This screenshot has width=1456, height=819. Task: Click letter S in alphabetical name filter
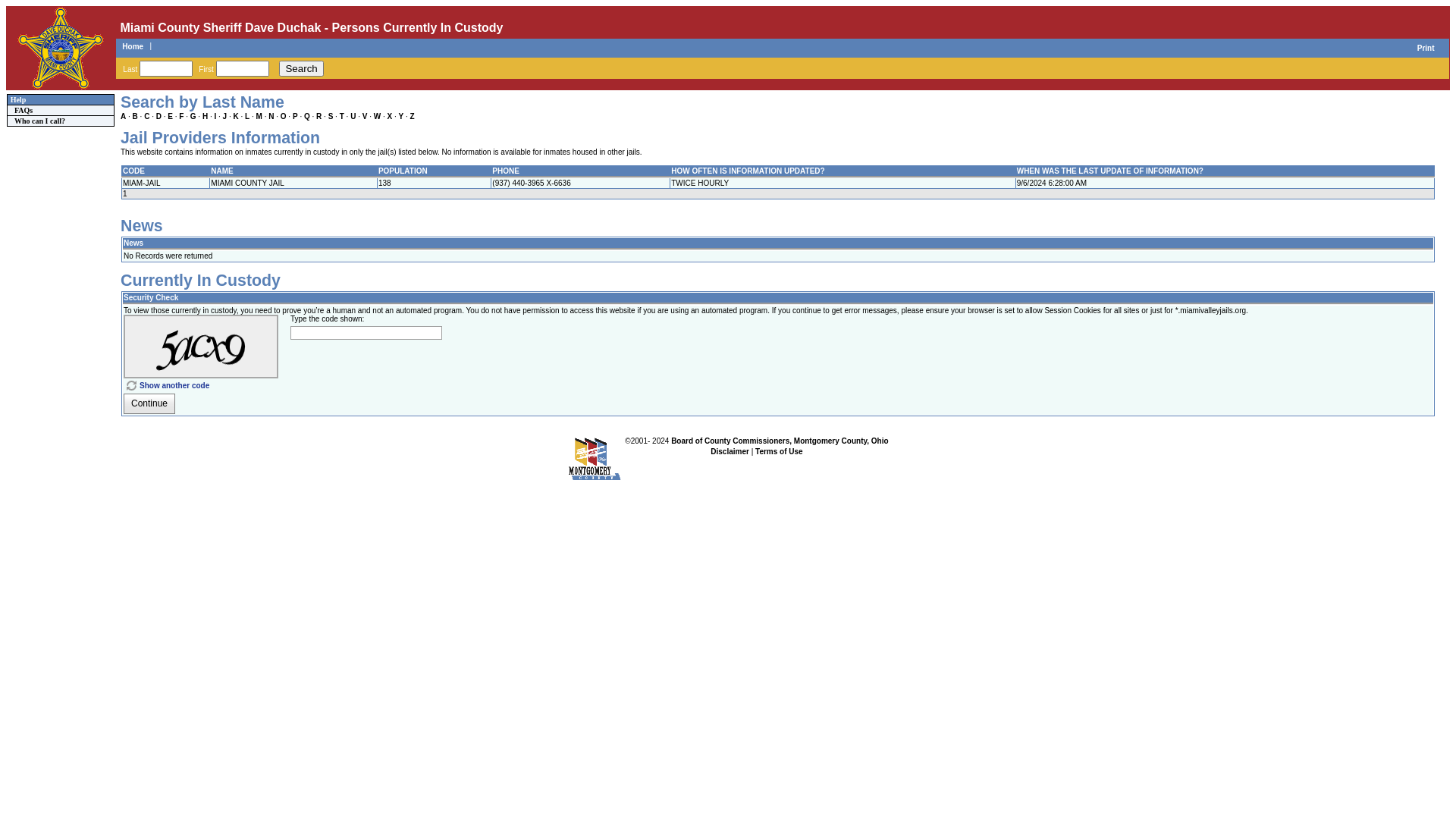[330, 116]
